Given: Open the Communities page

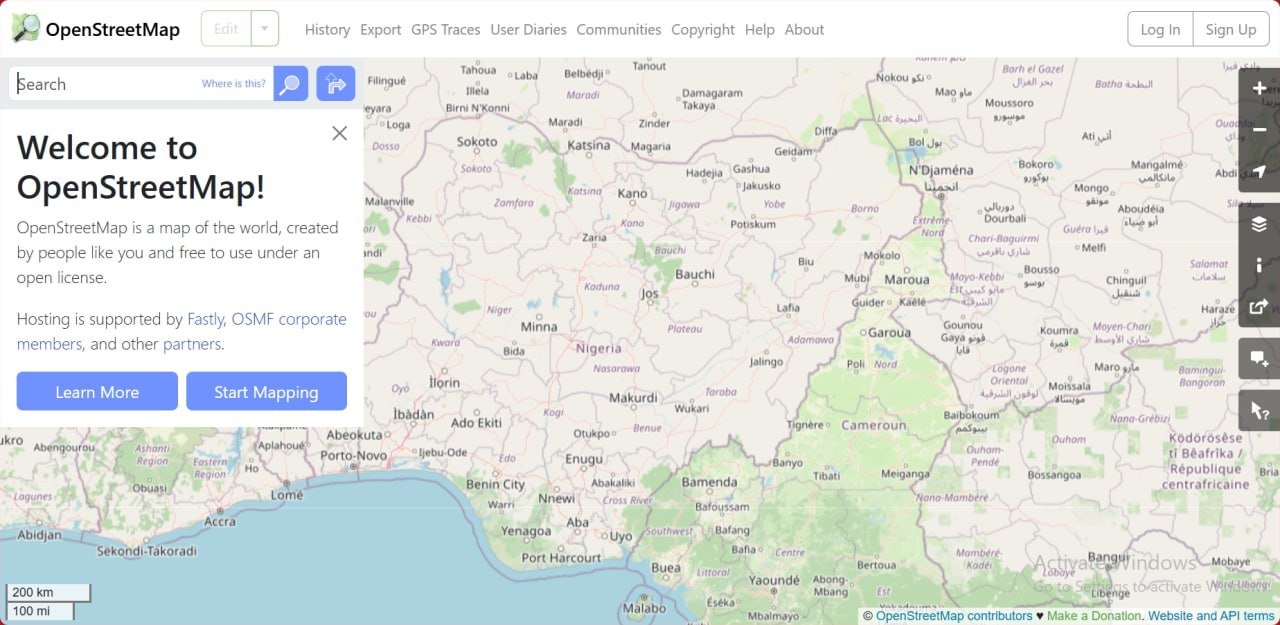Looking at the screenshot, I should 619,30.
